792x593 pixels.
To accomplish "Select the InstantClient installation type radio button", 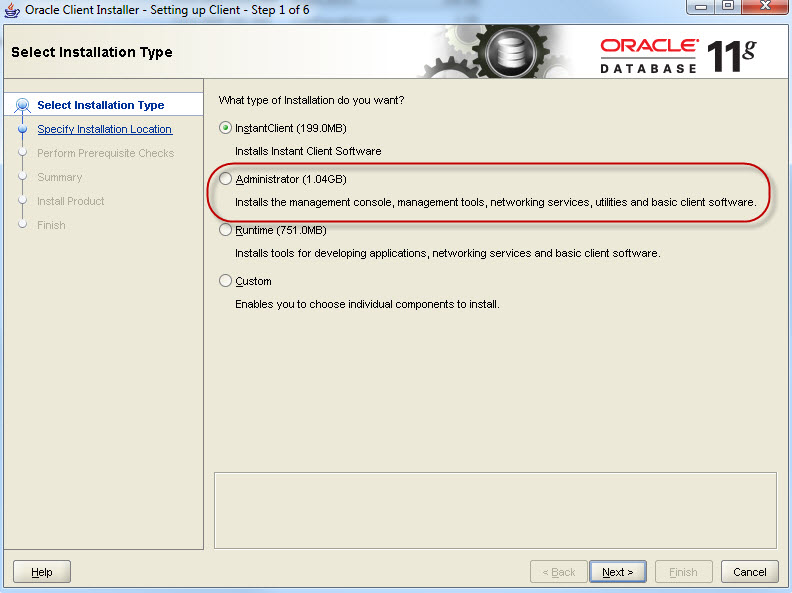I will (225, 128).
